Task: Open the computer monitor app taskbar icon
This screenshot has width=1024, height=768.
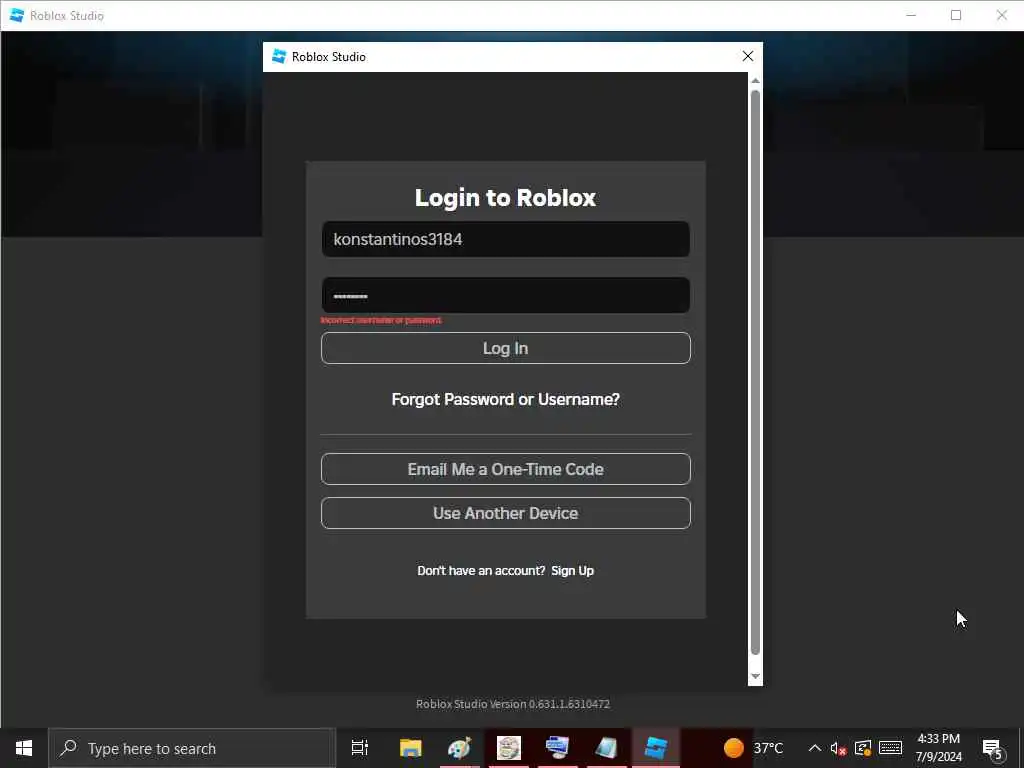Action: (x=557, y=748)
